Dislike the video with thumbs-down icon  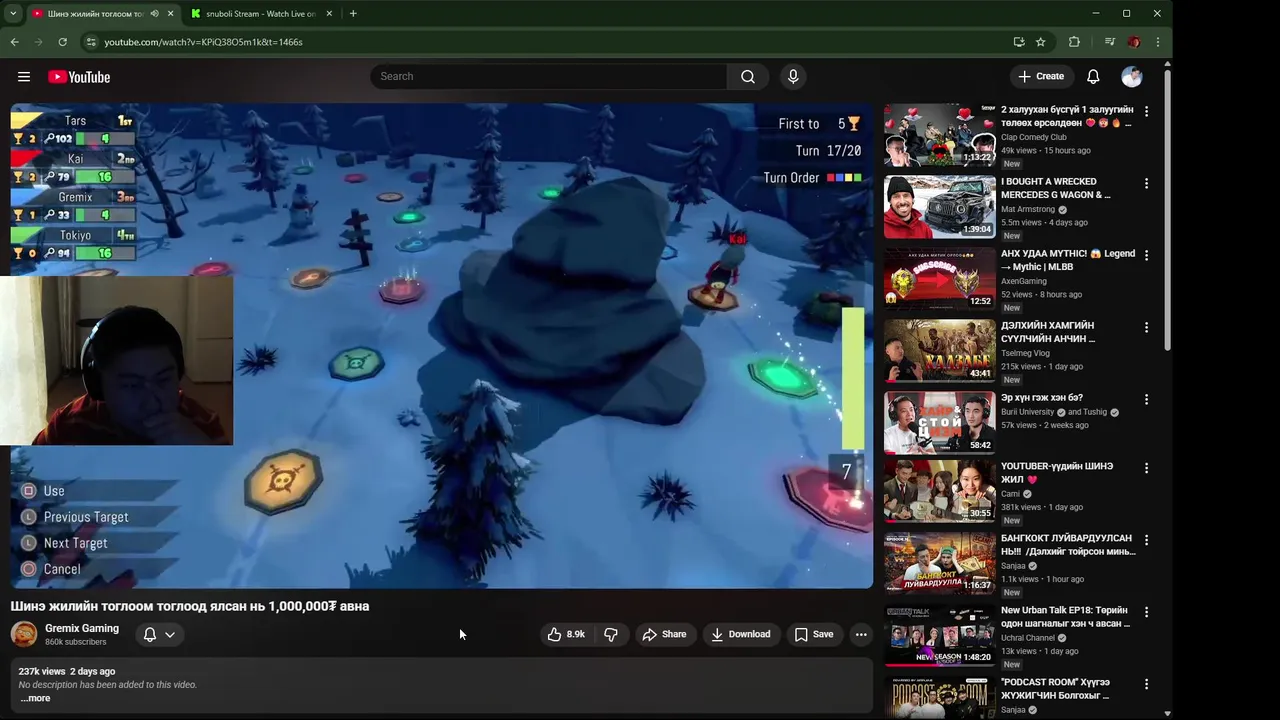[611, 634]
